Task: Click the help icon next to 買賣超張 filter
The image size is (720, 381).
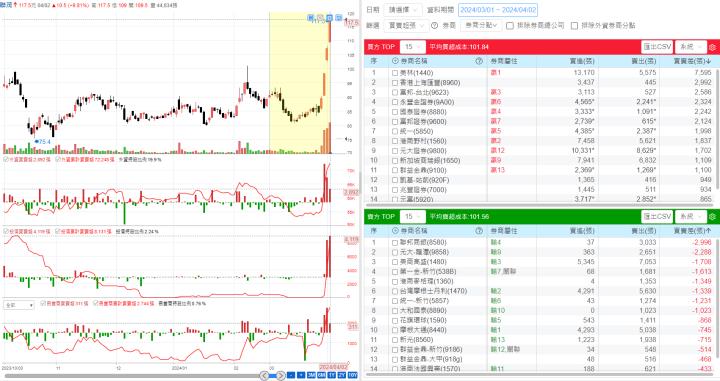Action: pos(434,25)
